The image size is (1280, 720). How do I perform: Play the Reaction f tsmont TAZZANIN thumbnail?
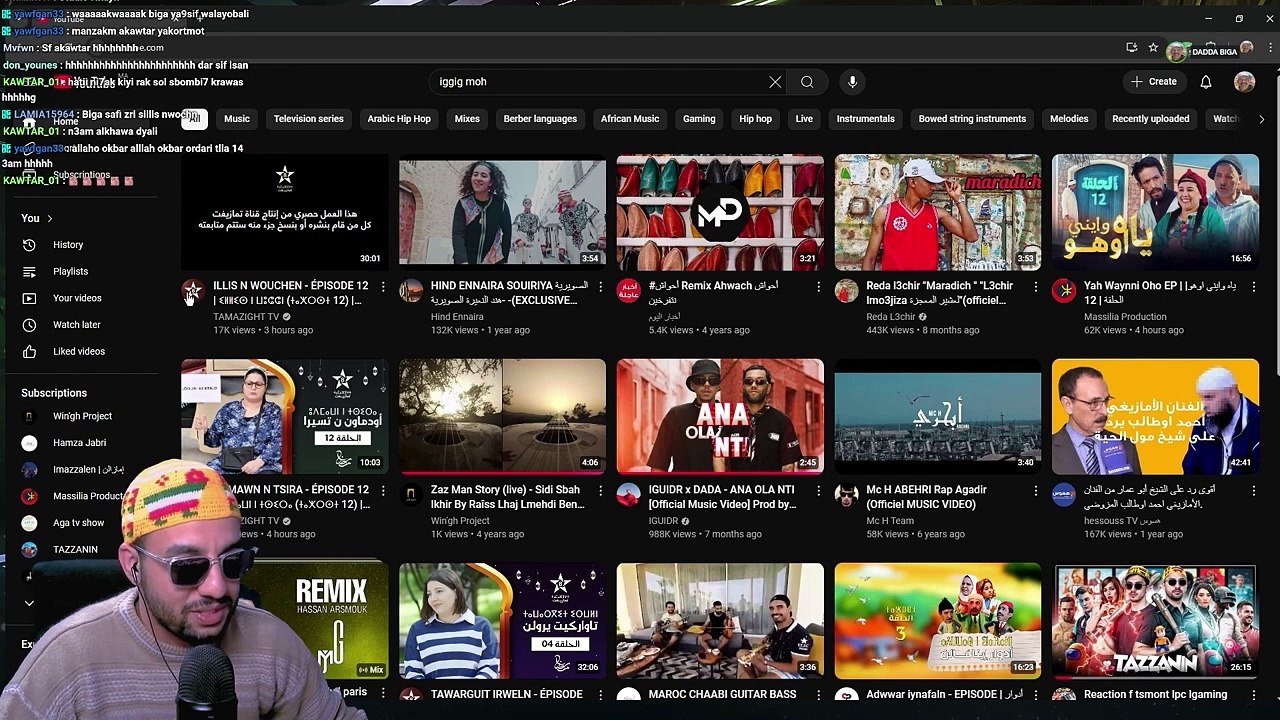coord(1155,621)
